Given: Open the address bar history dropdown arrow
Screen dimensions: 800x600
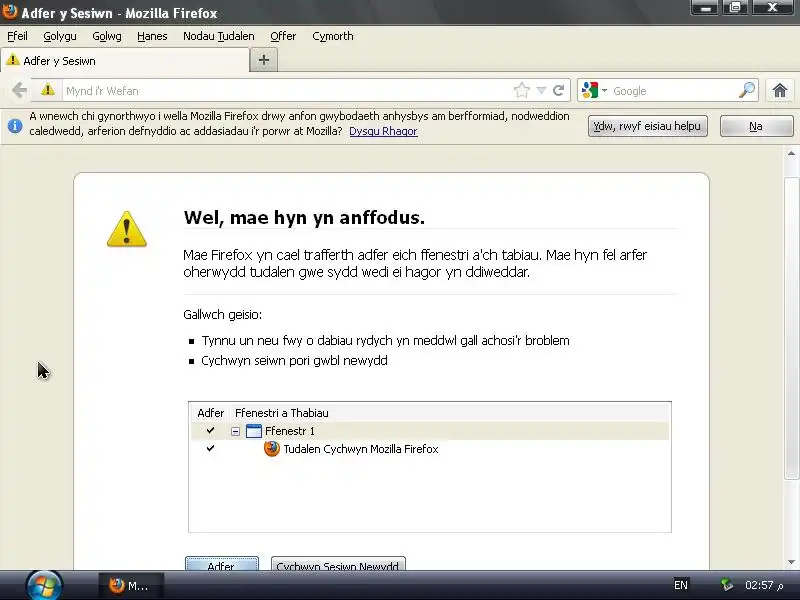Looking at the screenshot, I should (x=541, y=91).
